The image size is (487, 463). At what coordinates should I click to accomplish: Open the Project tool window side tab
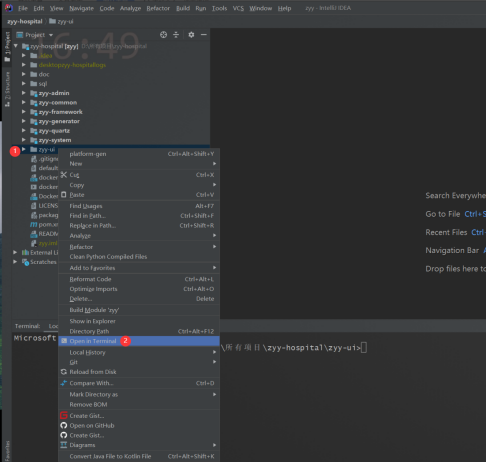coord(7,47)
